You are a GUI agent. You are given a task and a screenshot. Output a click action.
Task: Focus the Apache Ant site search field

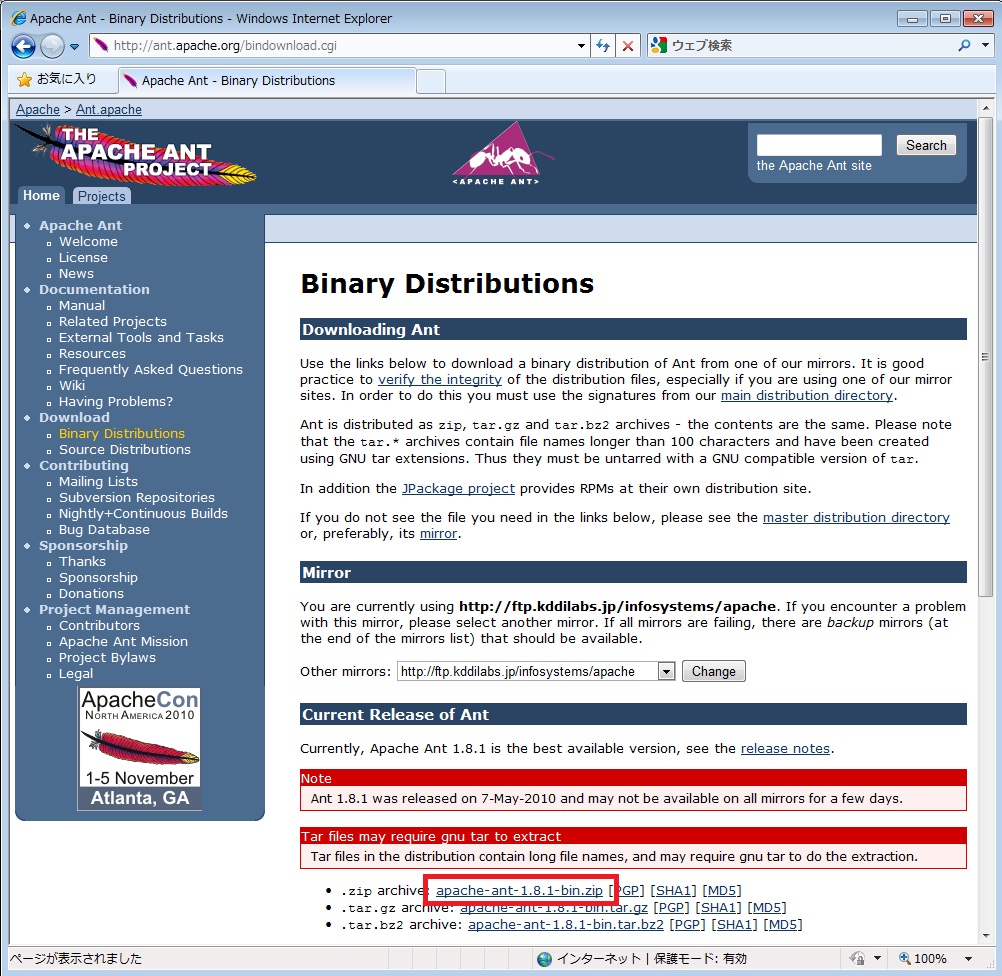819,145
